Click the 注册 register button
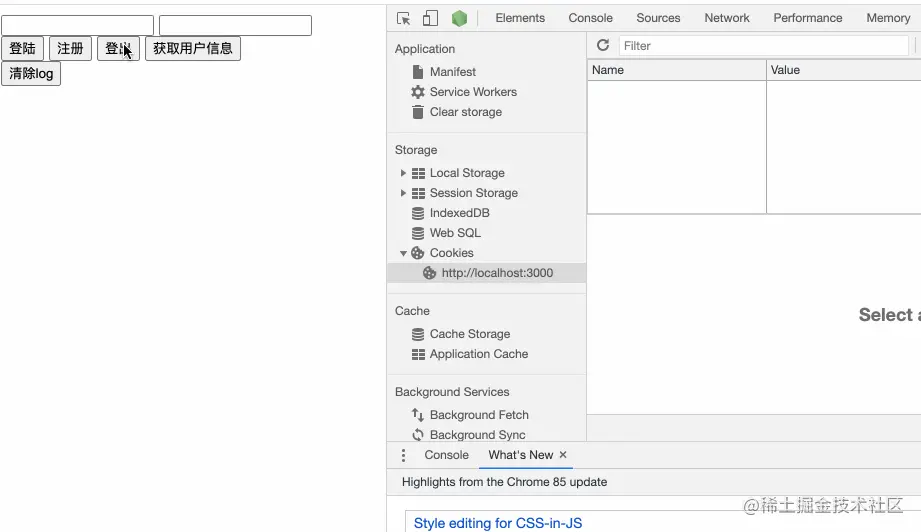Image resolution: width=921 pixels, height=532 pixels. pyautogui.click(x=70, y=48)
